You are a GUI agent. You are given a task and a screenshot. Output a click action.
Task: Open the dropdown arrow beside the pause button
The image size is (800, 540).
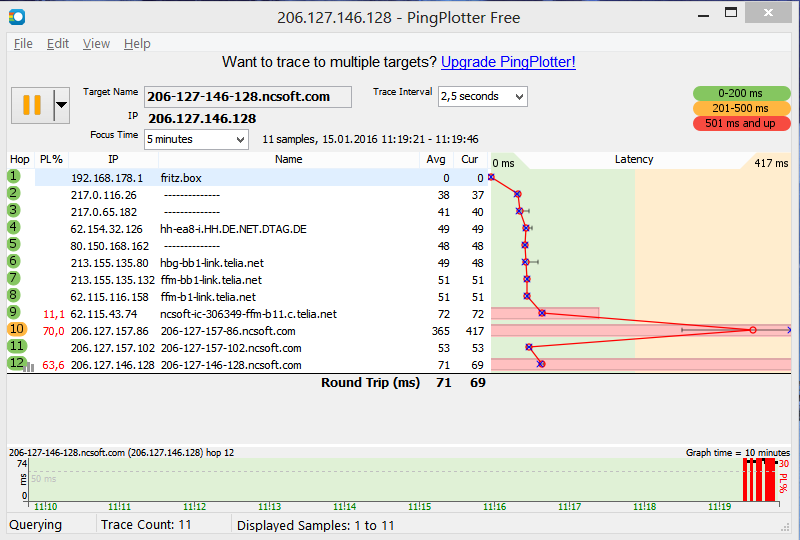[60, 104]
